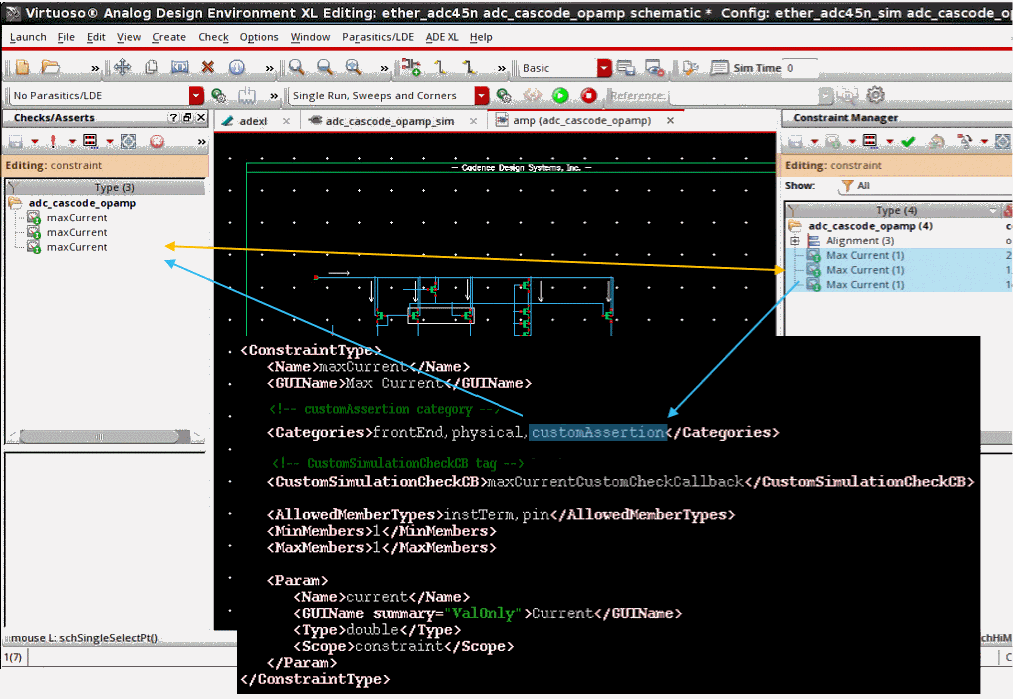This screenshot has height=699, width=1013.
Task: Open the Basic workspace dropdown
Action: [604, 68]
